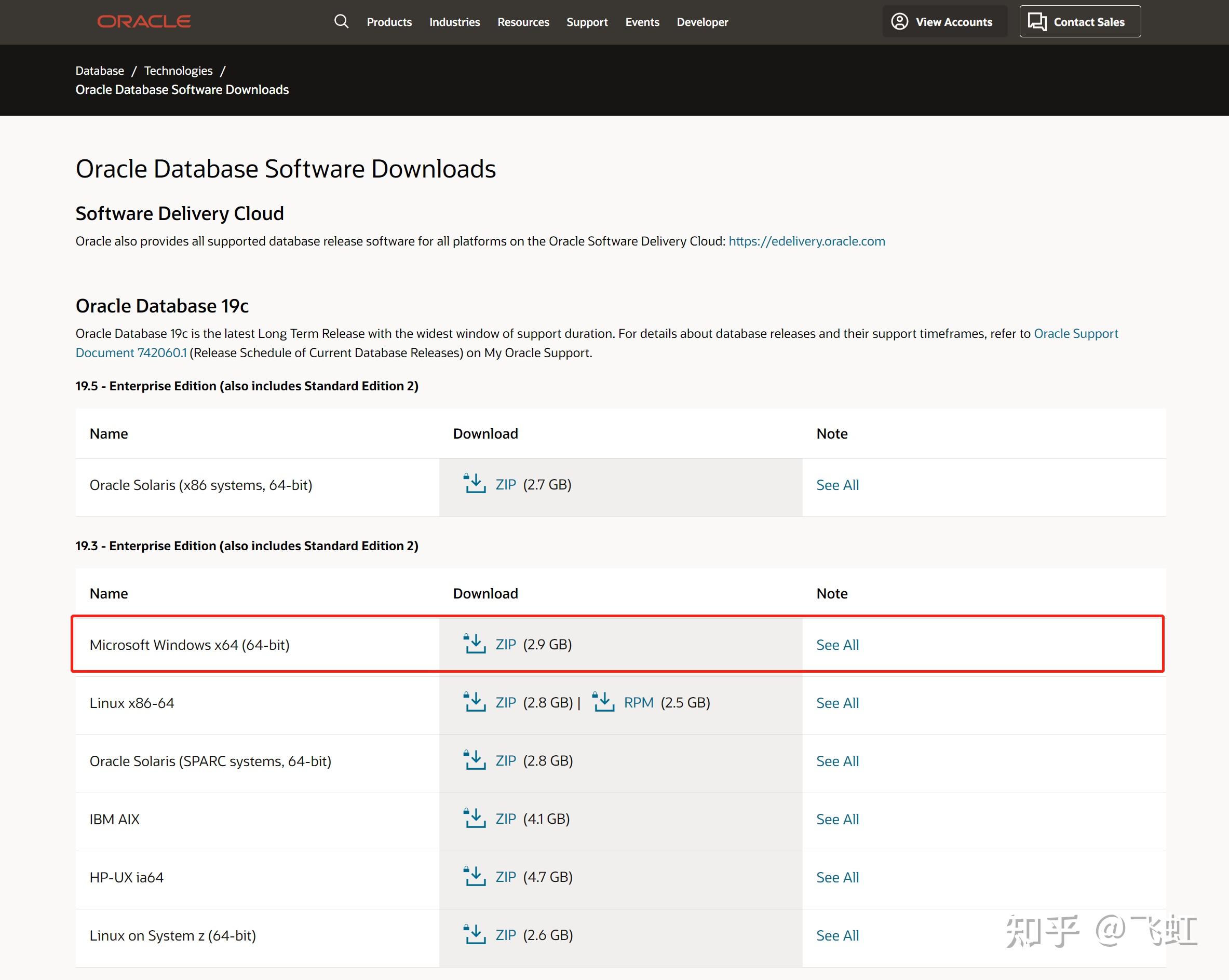Screen dimensions: 1229x980
Task: Click the Contact Sales chat icon
Action: pyautogui.click(x=1037, y=22)
